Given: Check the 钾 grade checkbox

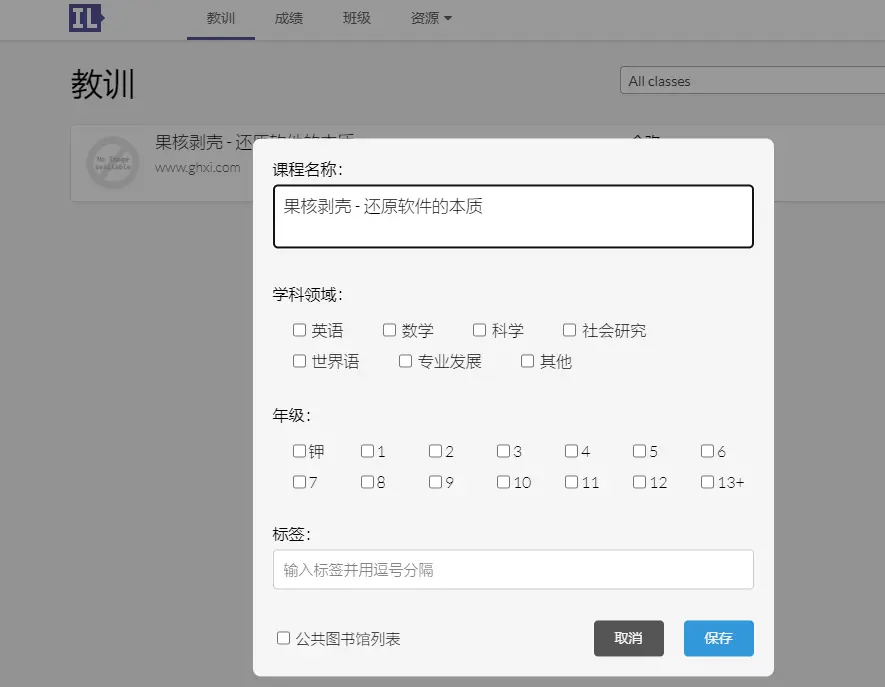Looking at the screenshot, I should coord(299,450).
